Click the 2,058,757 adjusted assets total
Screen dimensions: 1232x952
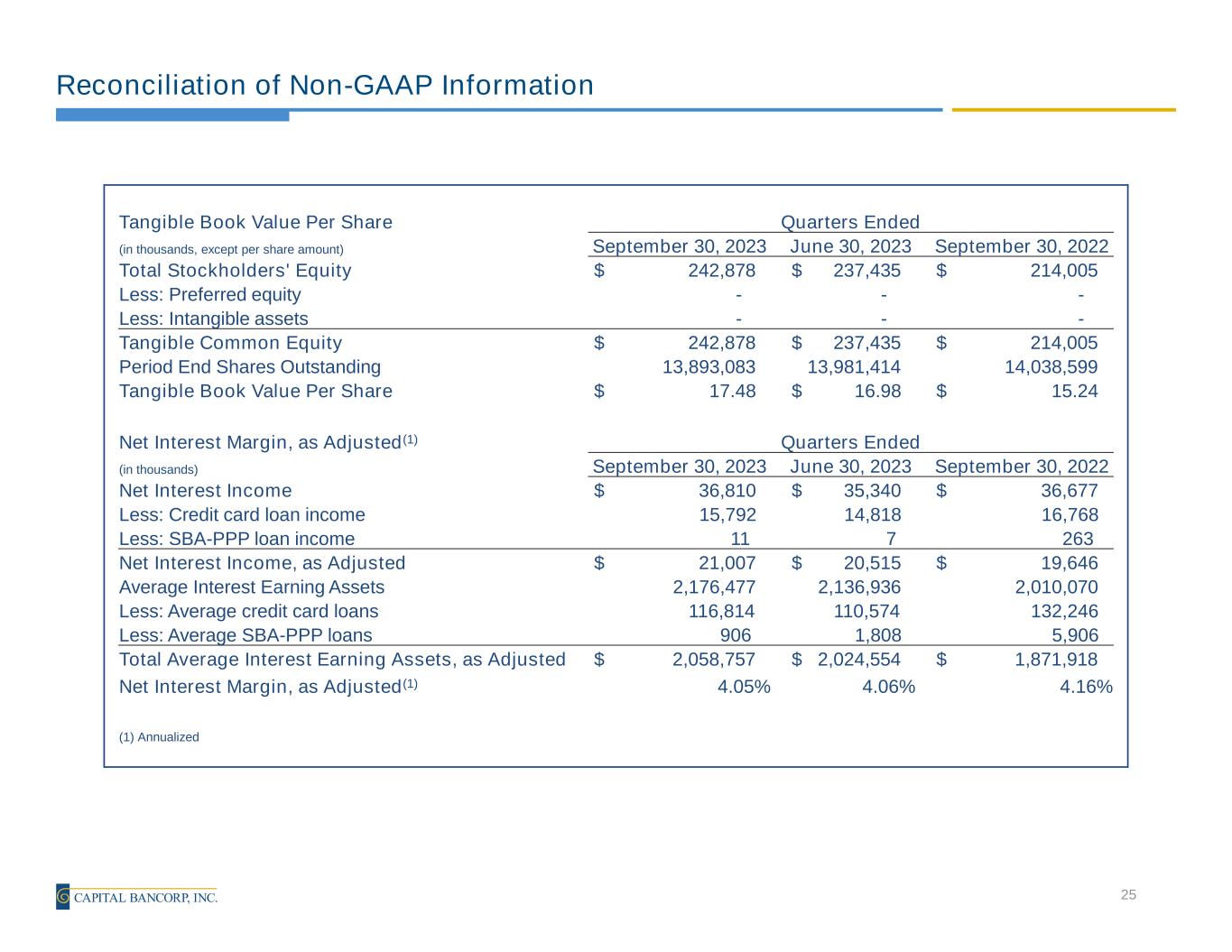[x=714, y=660]
